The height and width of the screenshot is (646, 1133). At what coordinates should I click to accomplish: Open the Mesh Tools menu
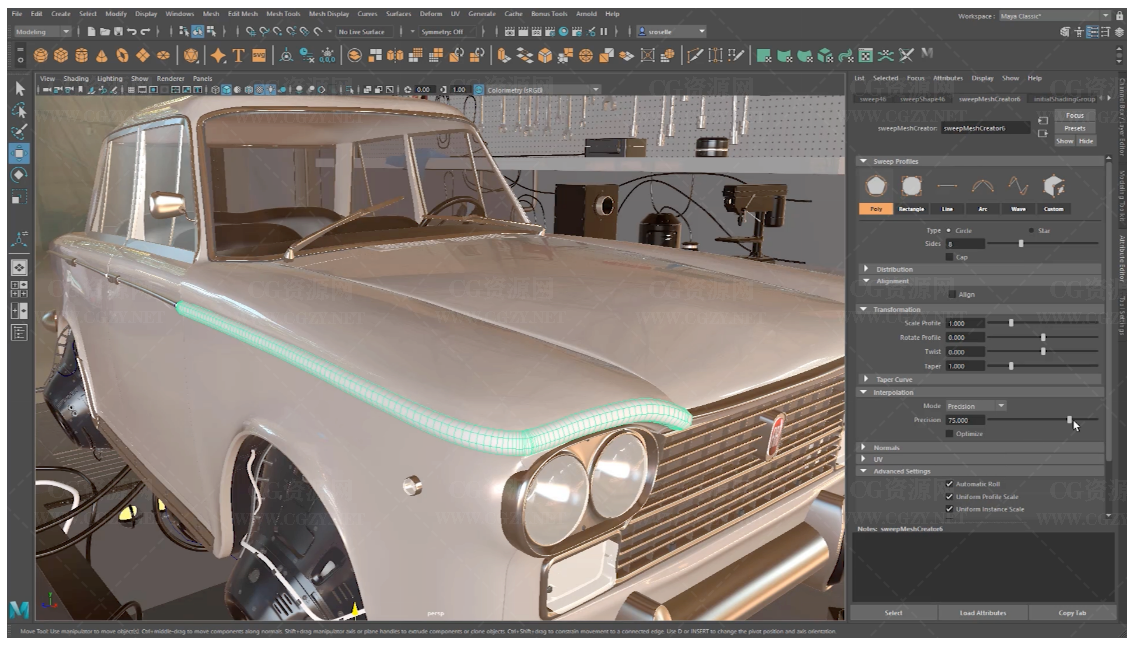click(283, 14)
